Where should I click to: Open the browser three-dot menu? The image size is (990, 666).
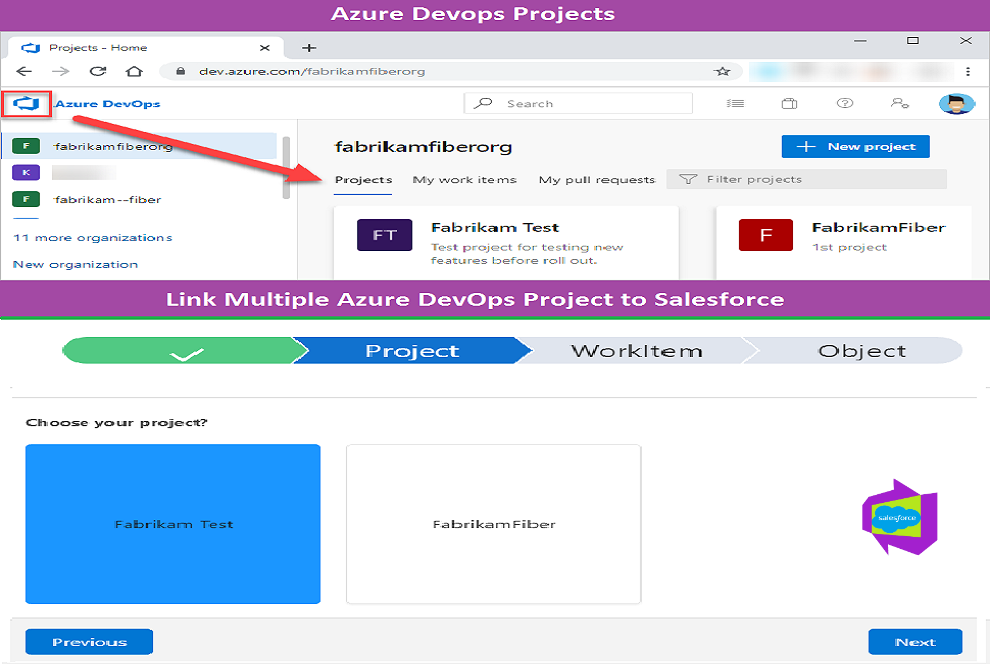coord(966,71)
